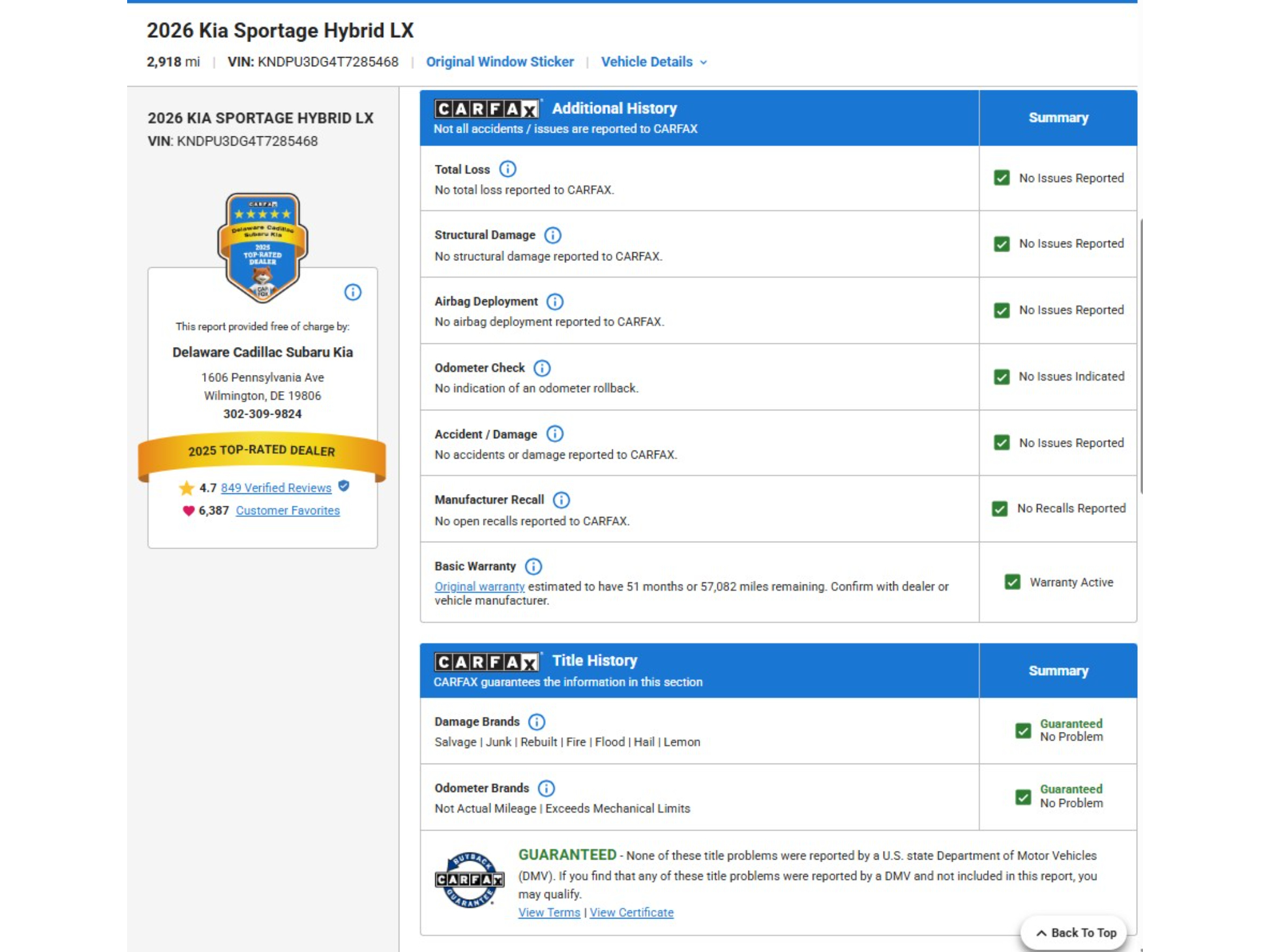This screenshot has height=952, width=1270.
Task: Click the Total Loss green checkmark
Action: coord(1001,178)
